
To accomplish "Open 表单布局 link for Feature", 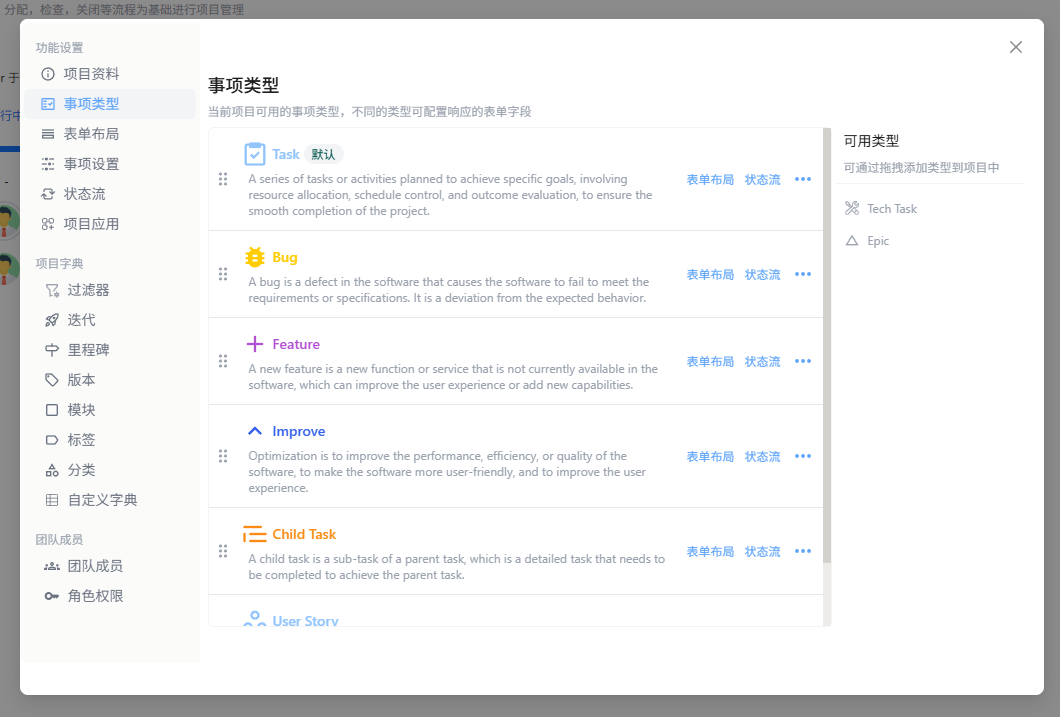I will (x=710, y=362).
